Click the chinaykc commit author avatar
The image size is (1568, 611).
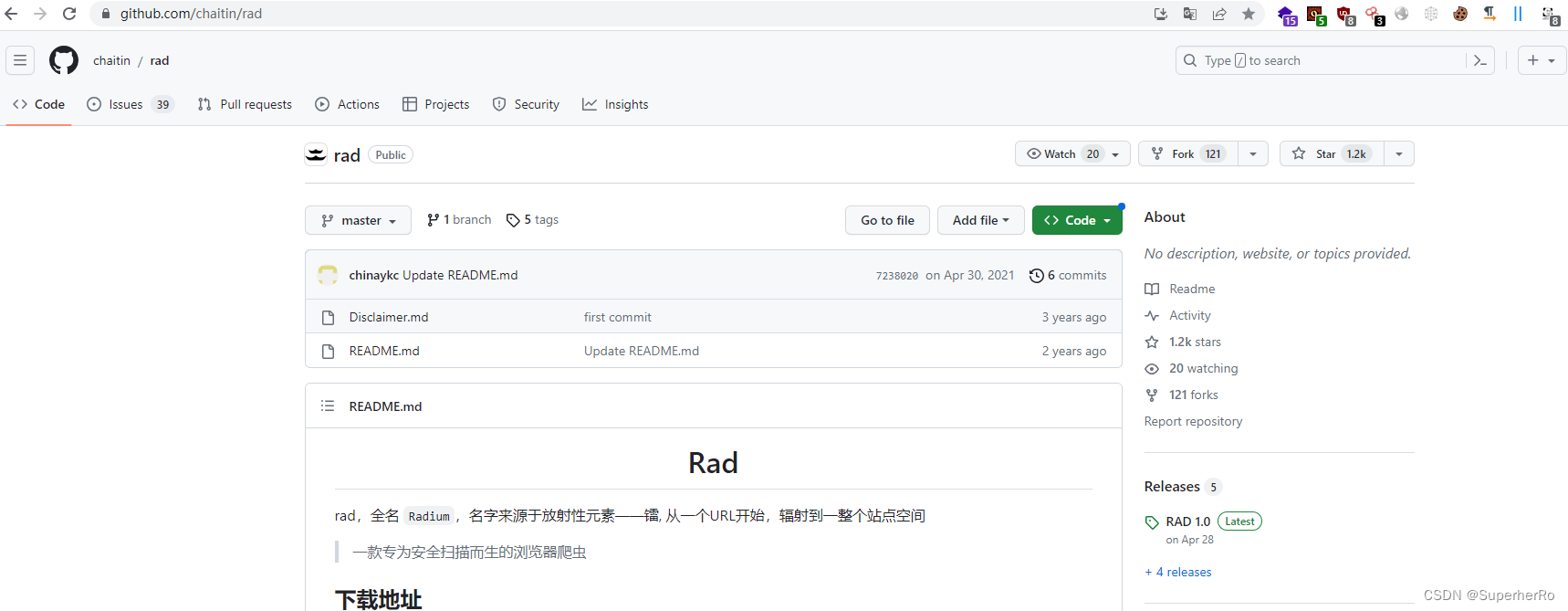click(x=328, y=275)
